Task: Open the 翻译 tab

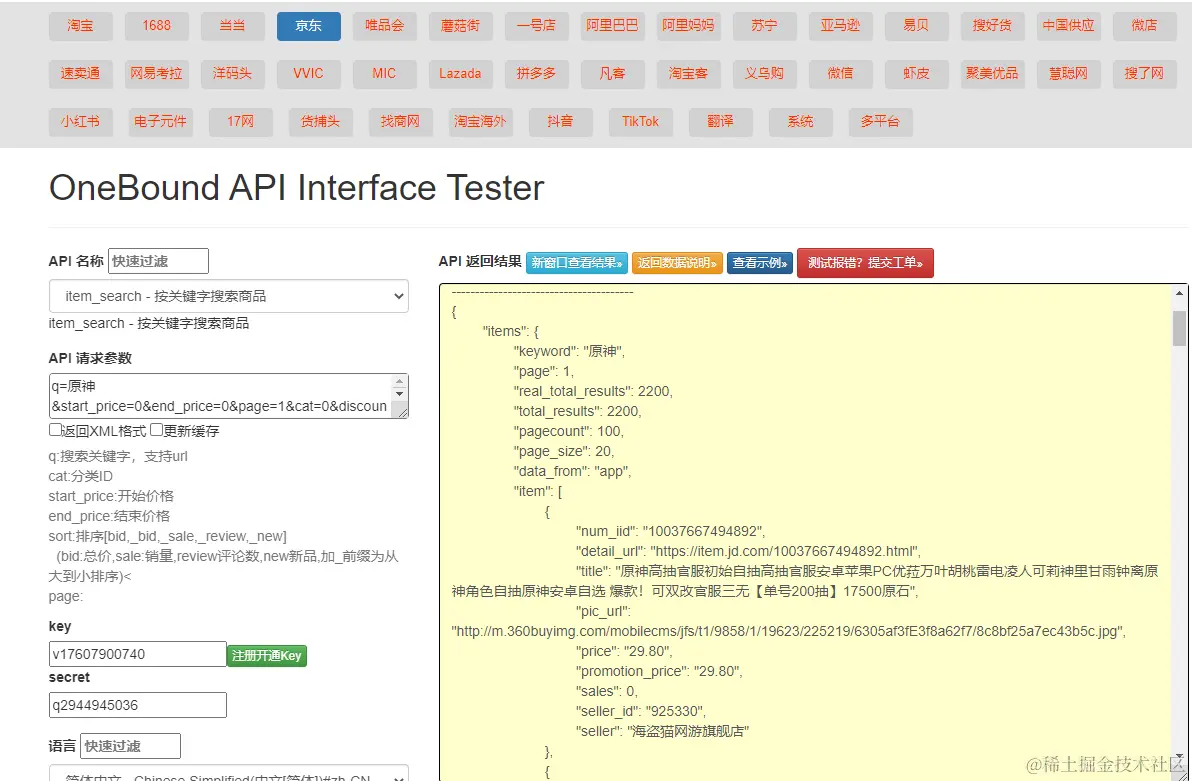Action: coord(721,122)
